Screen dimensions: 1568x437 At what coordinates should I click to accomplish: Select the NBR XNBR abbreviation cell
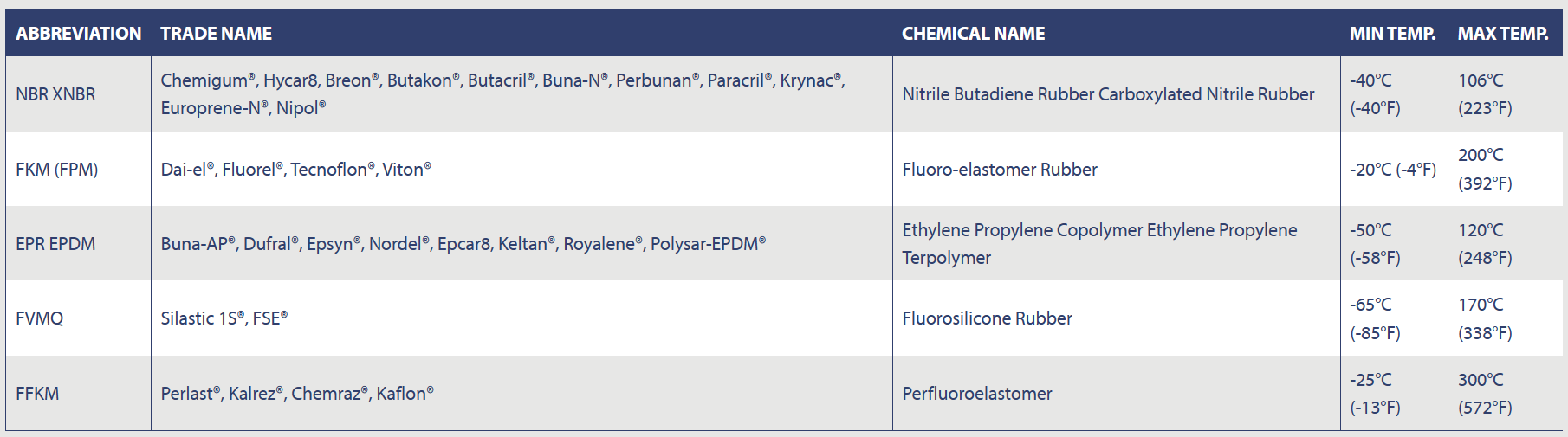pyautogui.click(x=55, y=94)
